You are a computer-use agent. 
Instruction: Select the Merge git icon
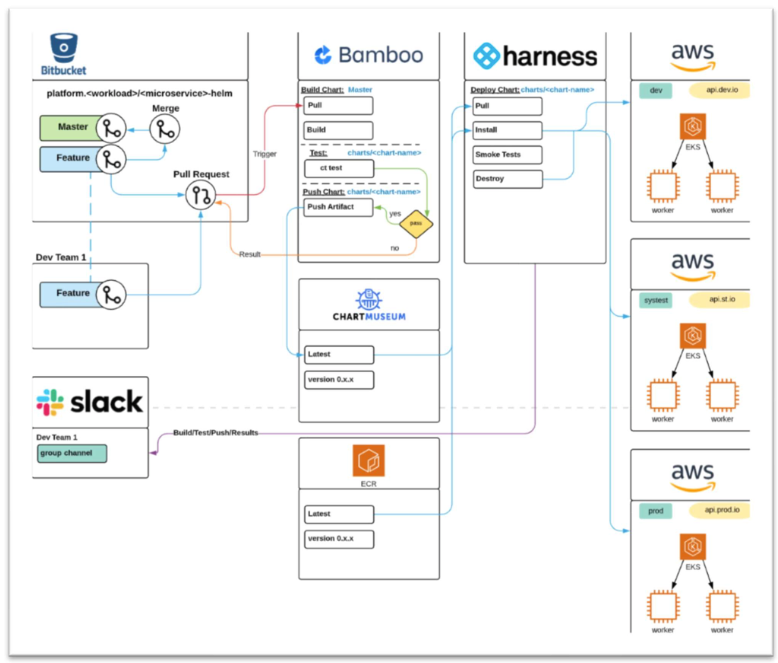[x=165, y=129]
